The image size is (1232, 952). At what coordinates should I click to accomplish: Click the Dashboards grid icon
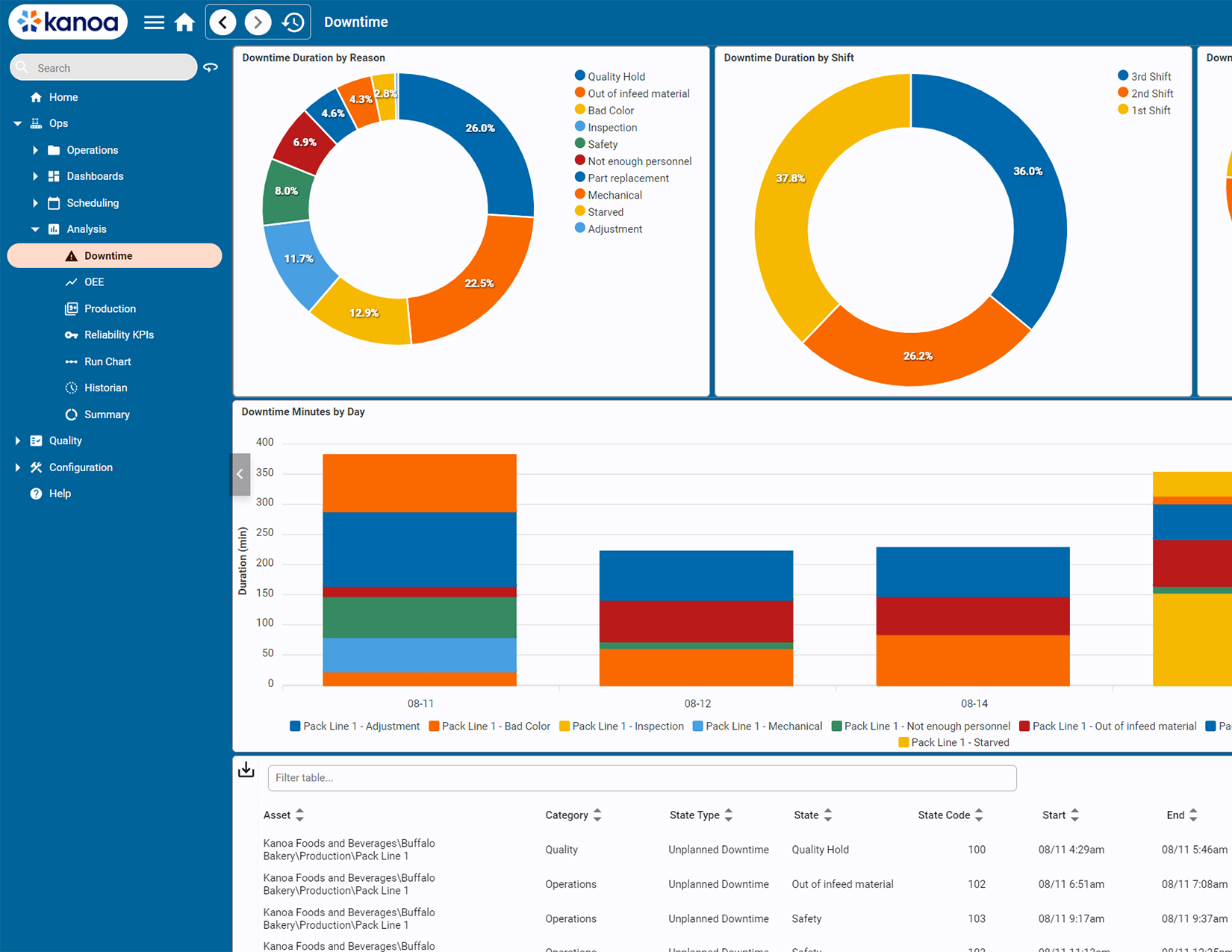[x=54, y=176]
